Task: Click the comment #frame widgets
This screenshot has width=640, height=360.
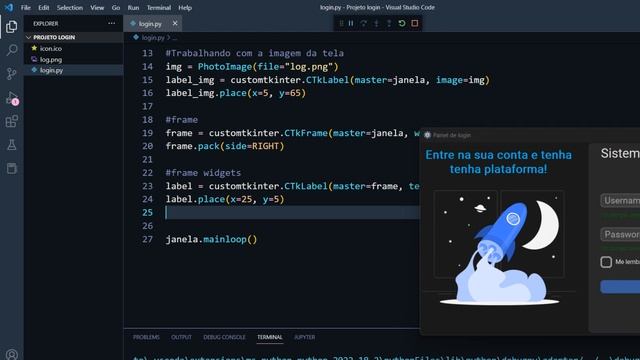Action: (203, 173)
